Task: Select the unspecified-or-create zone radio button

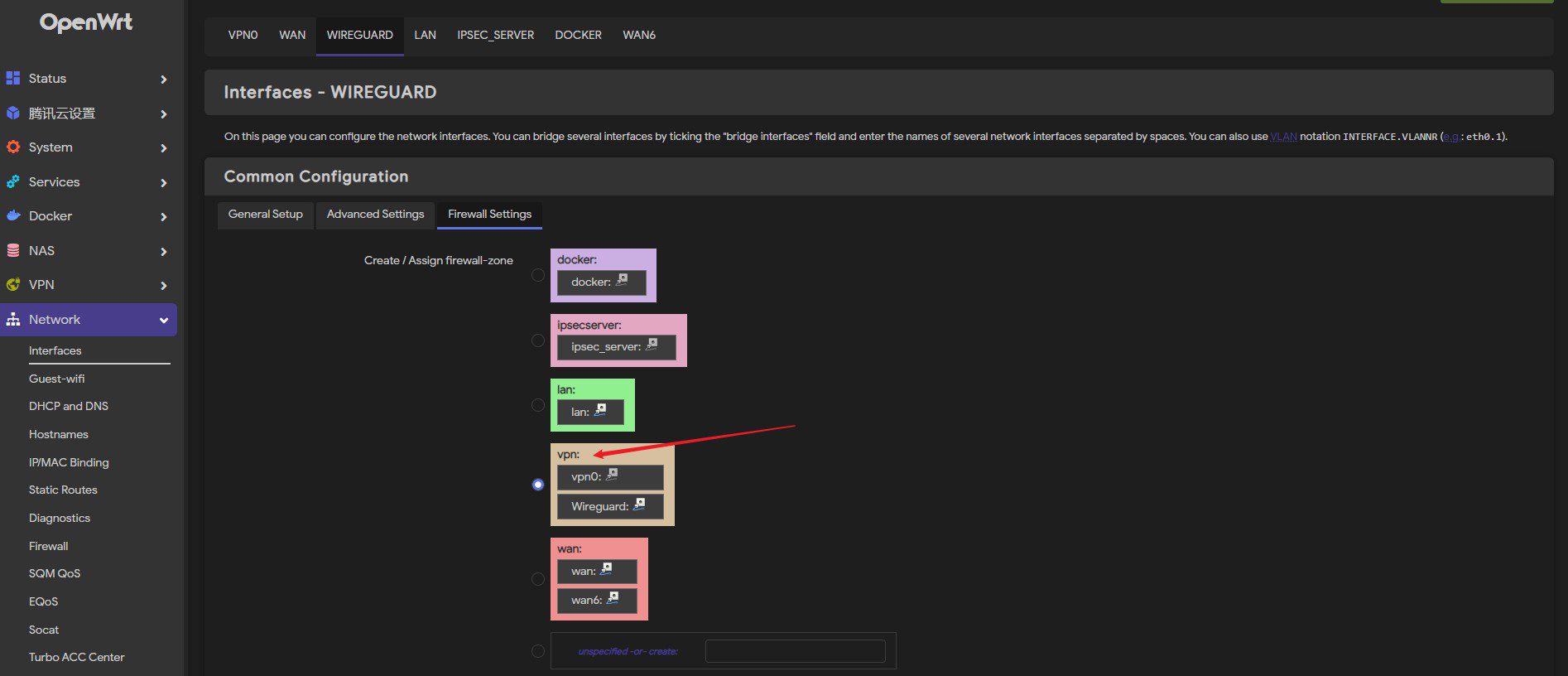Action: 538,651
